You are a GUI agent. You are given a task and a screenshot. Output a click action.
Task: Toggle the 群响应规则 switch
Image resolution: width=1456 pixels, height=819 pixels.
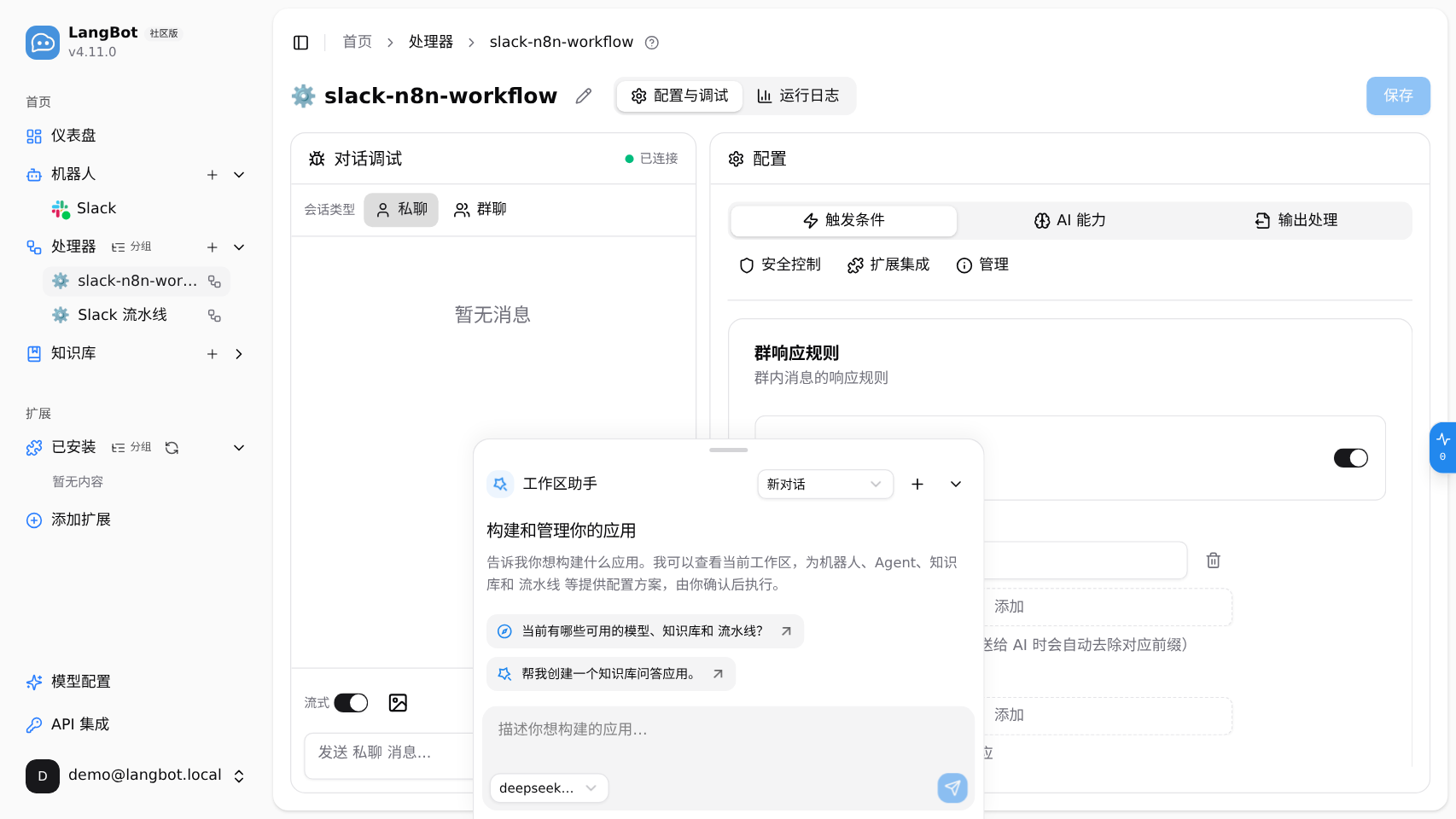1351,458
